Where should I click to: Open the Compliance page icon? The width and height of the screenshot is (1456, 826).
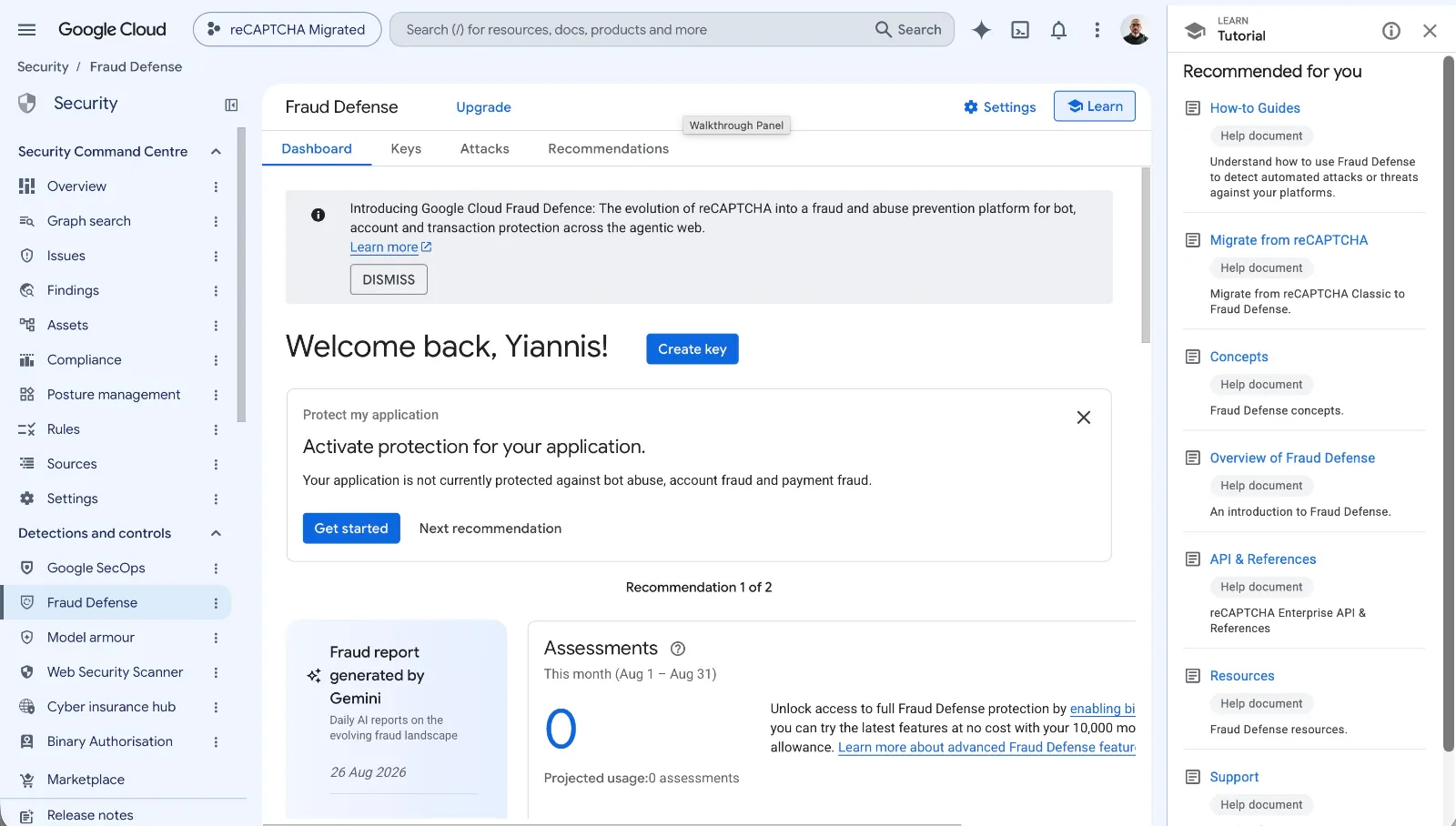[x=27, y=360]
